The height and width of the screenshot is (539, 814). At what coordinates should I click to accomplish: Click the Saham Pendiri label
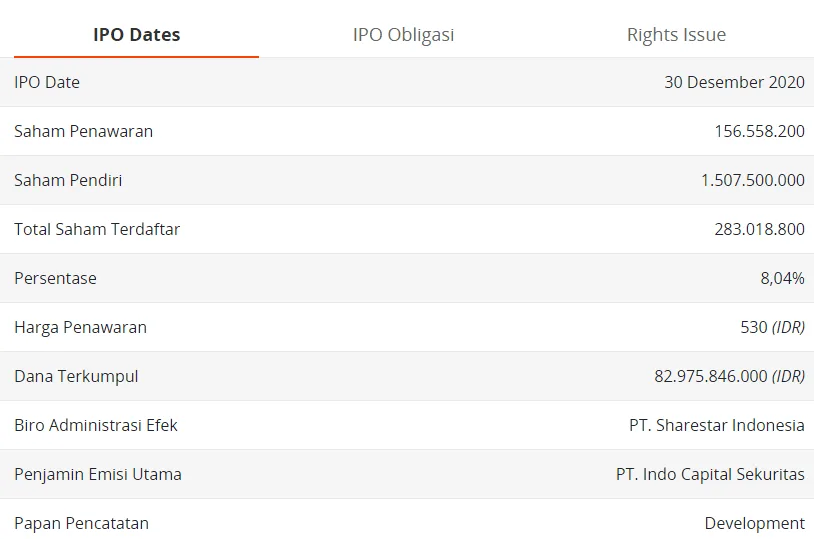(68, 180)
